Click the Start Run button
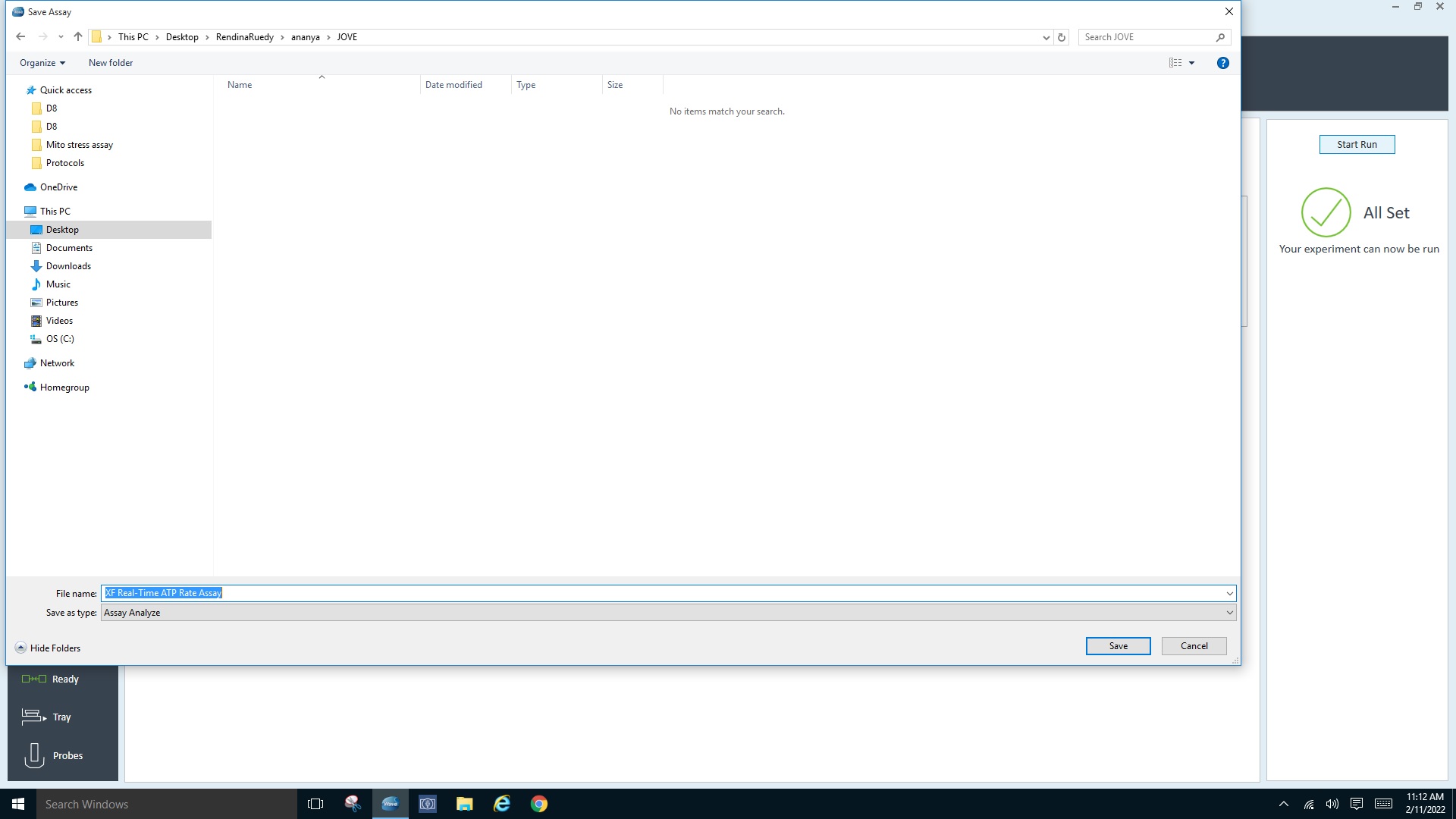This screenshot has width=1456, height=819. [x=1356, y=144]
